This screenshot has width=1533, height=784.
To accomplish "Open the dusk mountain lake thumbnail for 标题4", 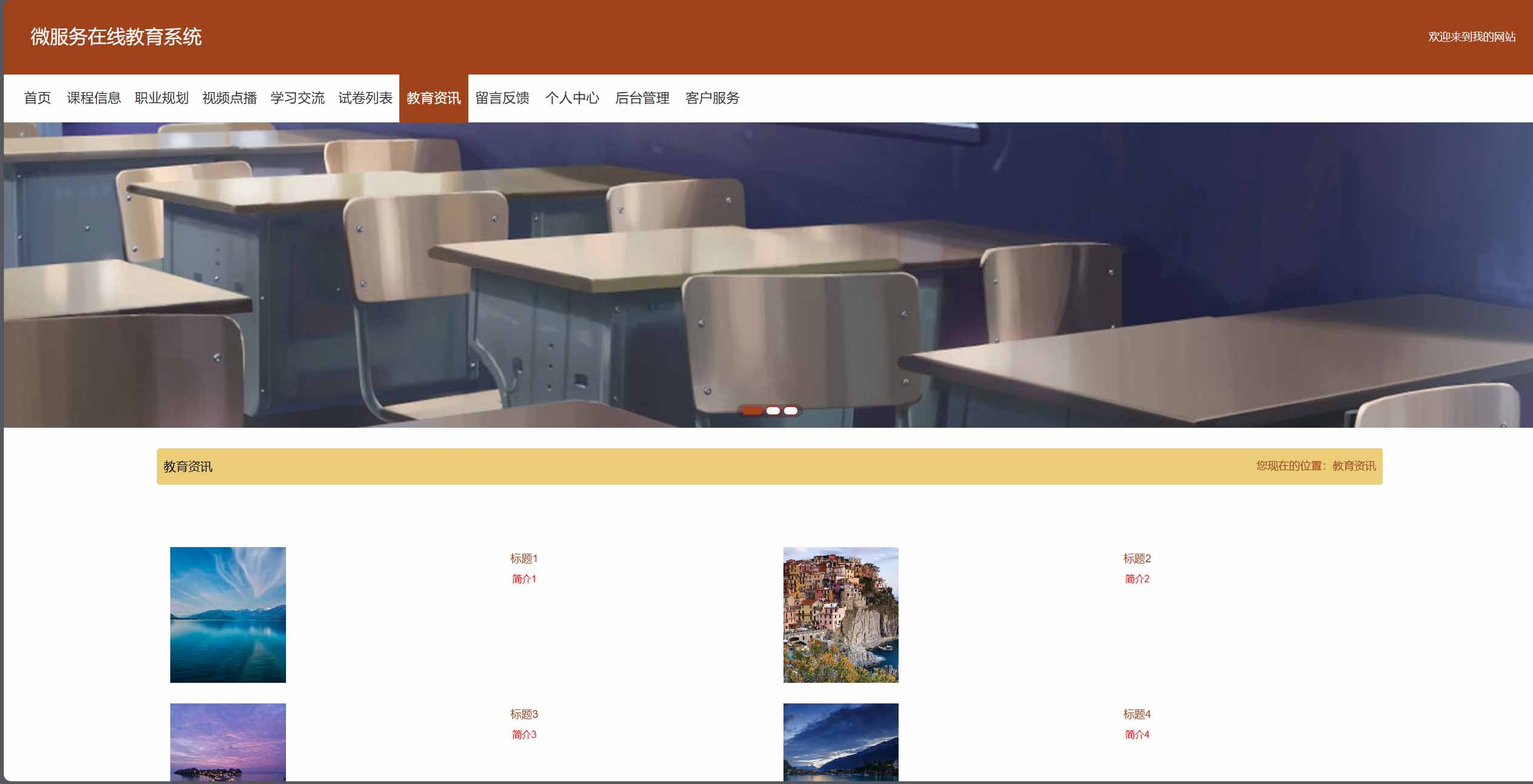I will pyautogui.click(x=841, y=742).
